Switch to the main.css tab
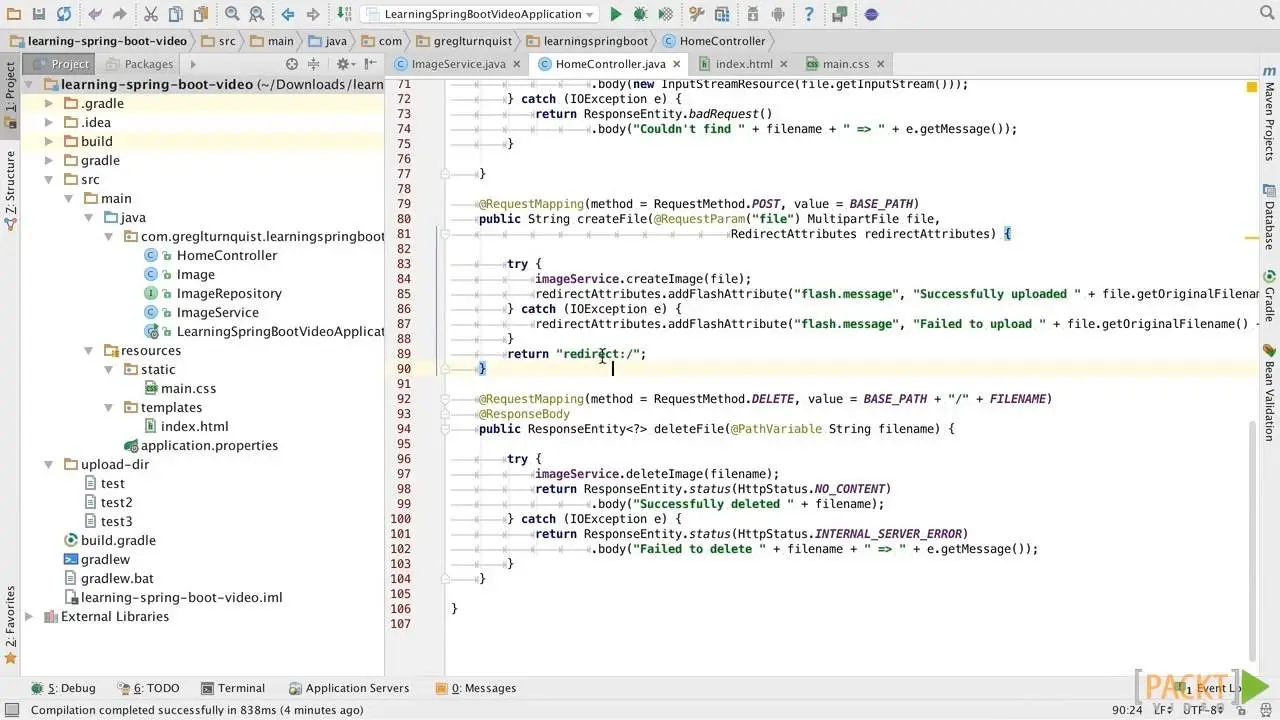This screenshot has height=720, width=1280. (846, 64)
